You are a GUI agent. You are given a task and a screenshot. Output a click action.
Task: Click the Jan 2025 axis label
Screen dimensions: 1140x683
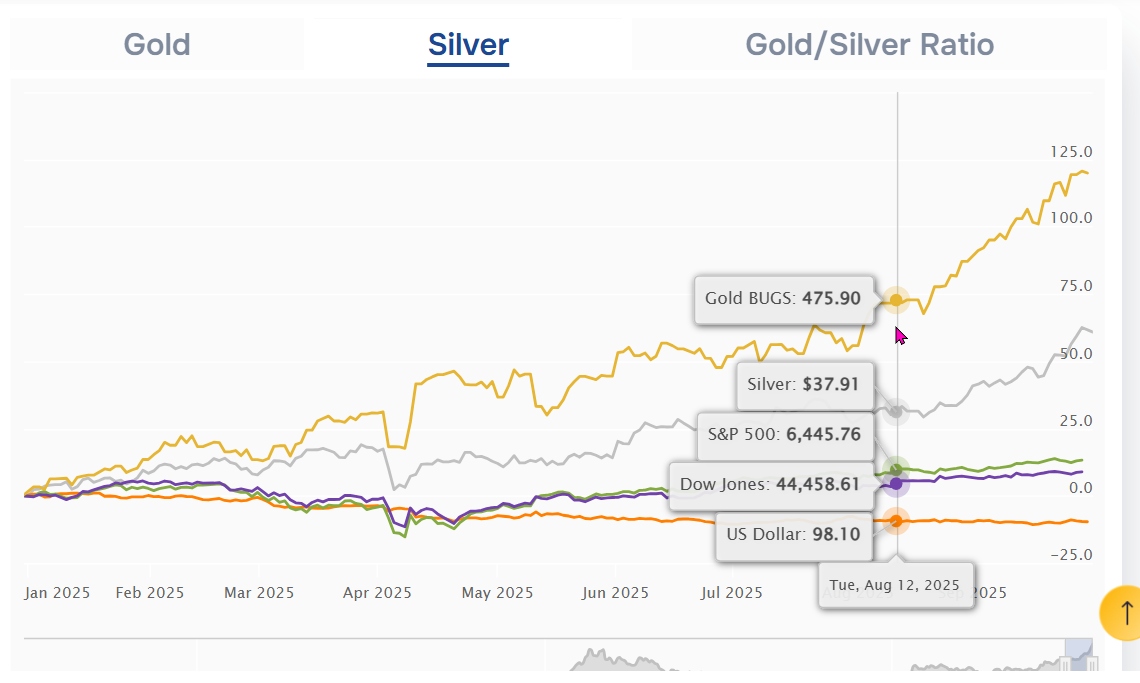[57, 593]
